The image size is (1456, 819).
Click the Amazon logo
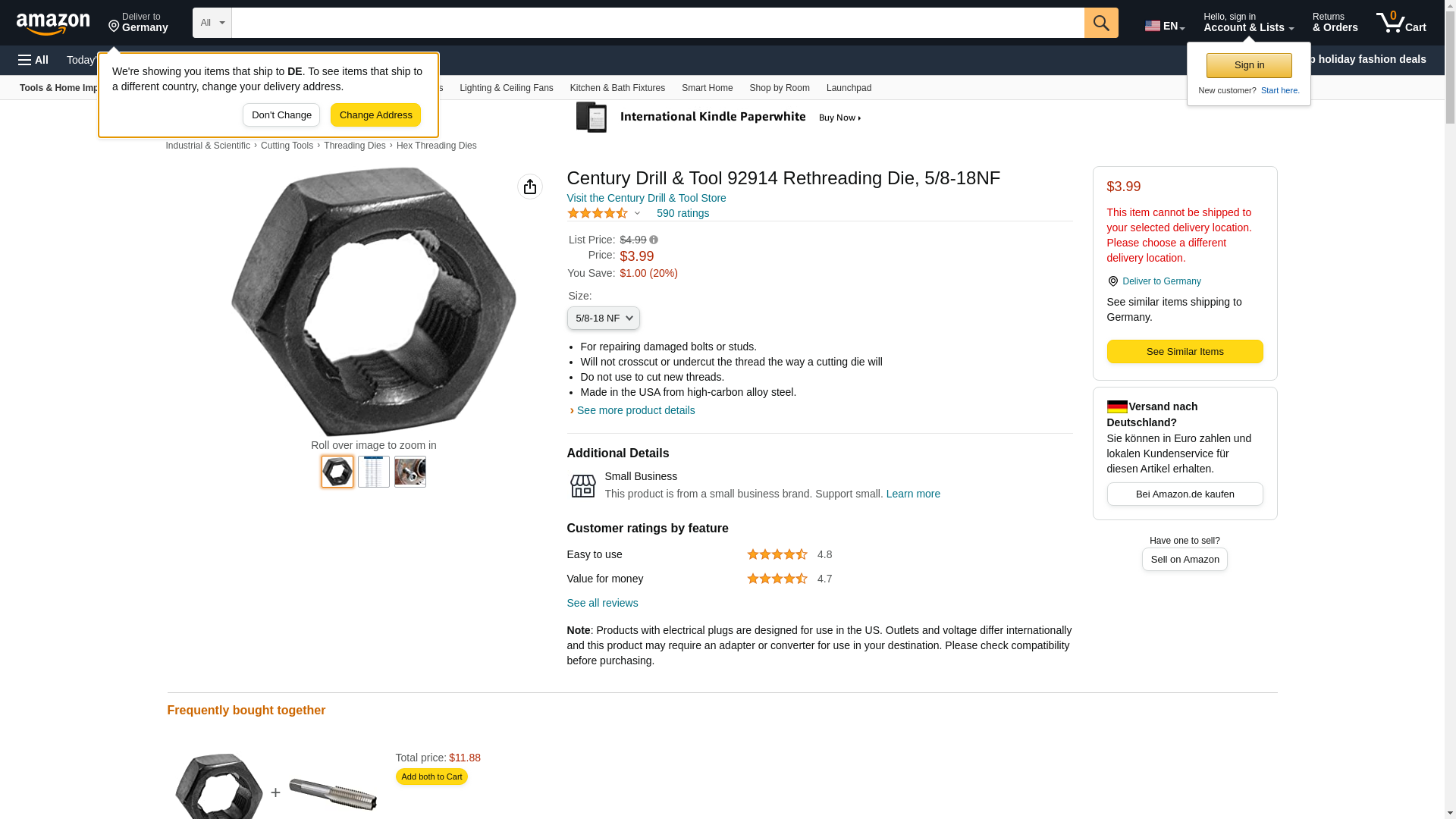[53, 24]
